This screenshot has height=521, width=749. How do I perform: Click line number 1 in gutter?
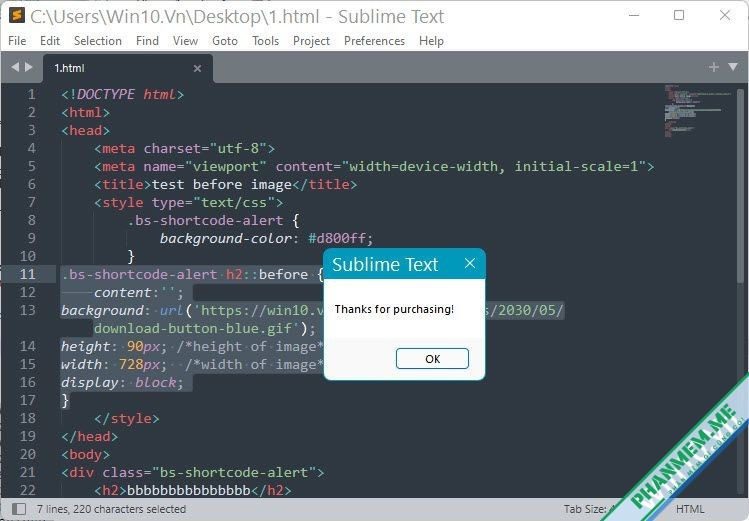coord(31,94)
